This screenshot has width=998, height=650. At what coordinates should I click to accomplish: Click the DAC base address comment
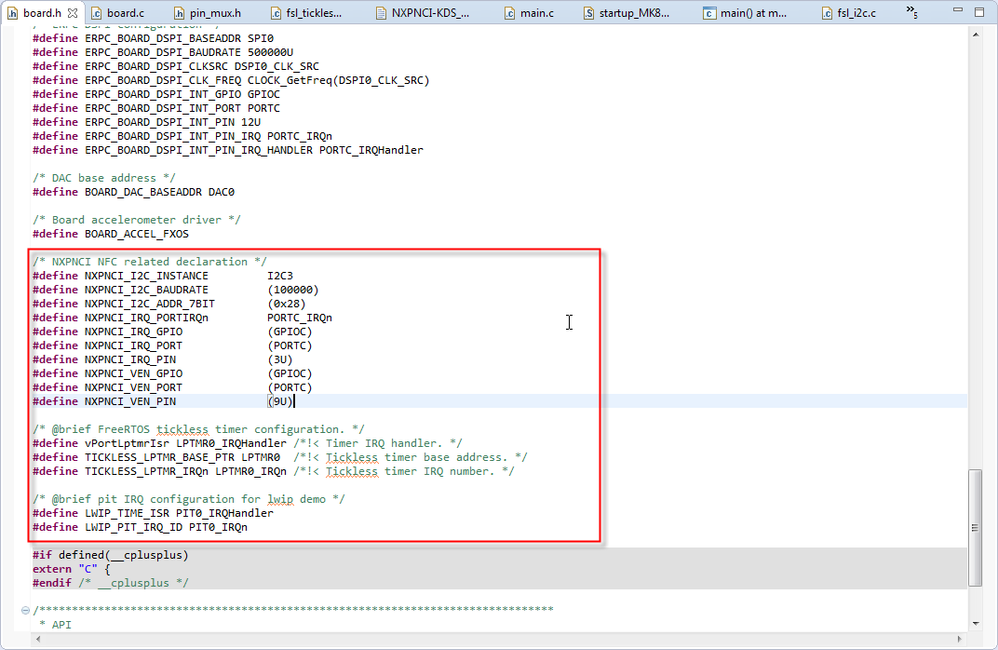click(104, 178)
